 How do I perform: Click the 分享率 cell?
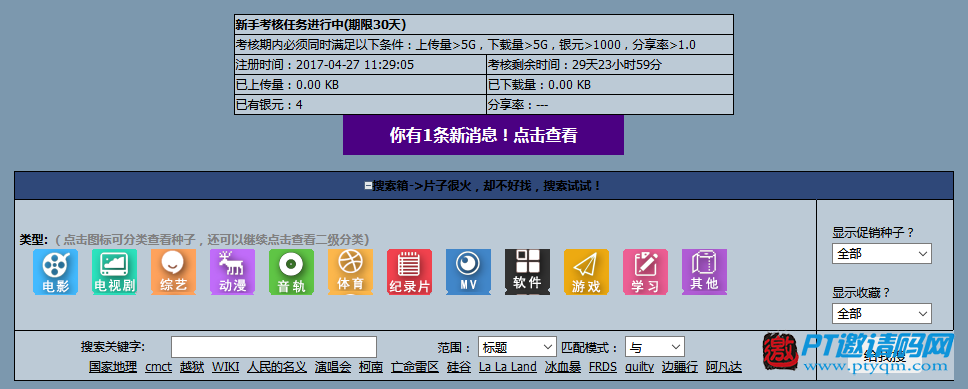click(610, 105)
